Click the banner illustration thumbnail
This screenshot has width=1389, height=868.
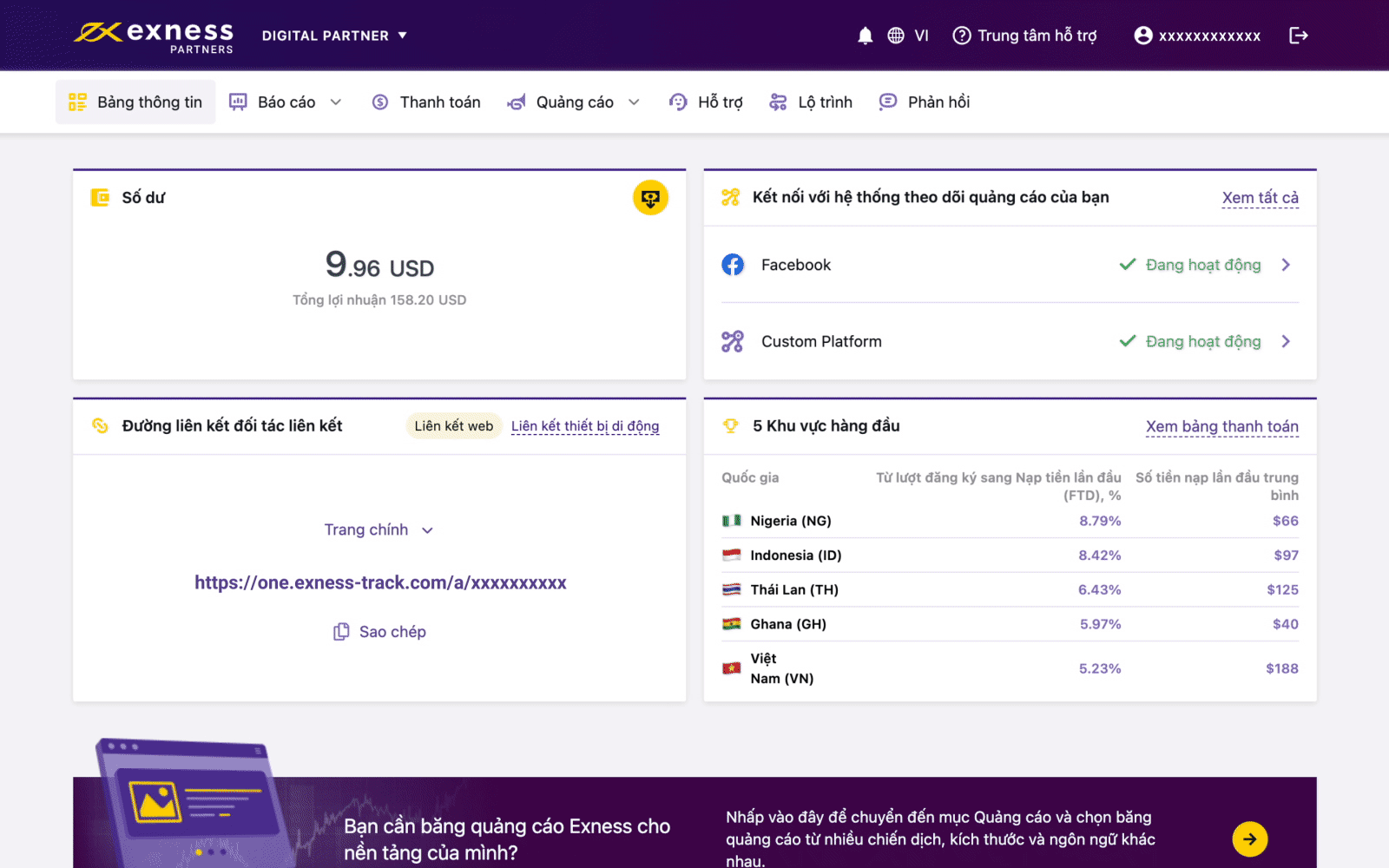point(194,803)
